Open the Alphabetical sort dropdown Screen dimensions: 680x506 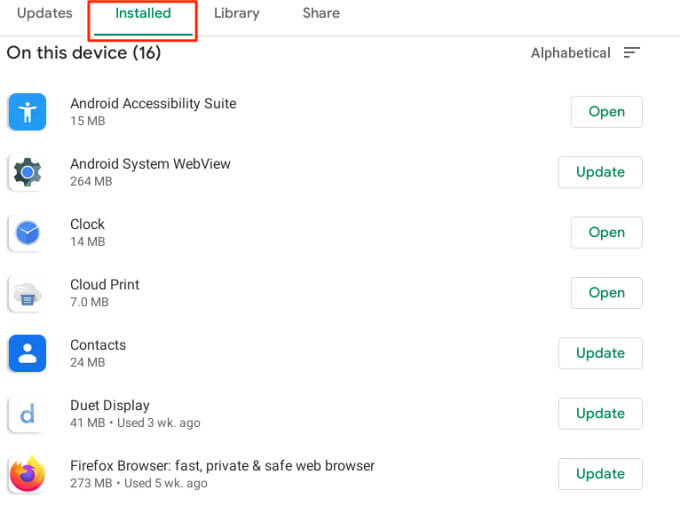[570, 53]
